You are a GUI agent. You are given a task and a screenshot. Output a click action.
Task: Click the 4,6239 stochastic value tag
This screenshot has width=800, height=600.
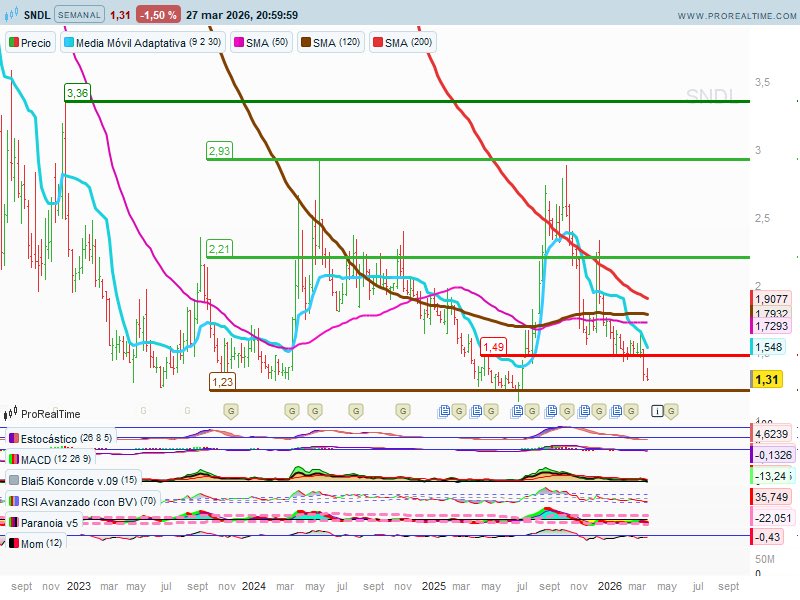click(x=771, y=434)
